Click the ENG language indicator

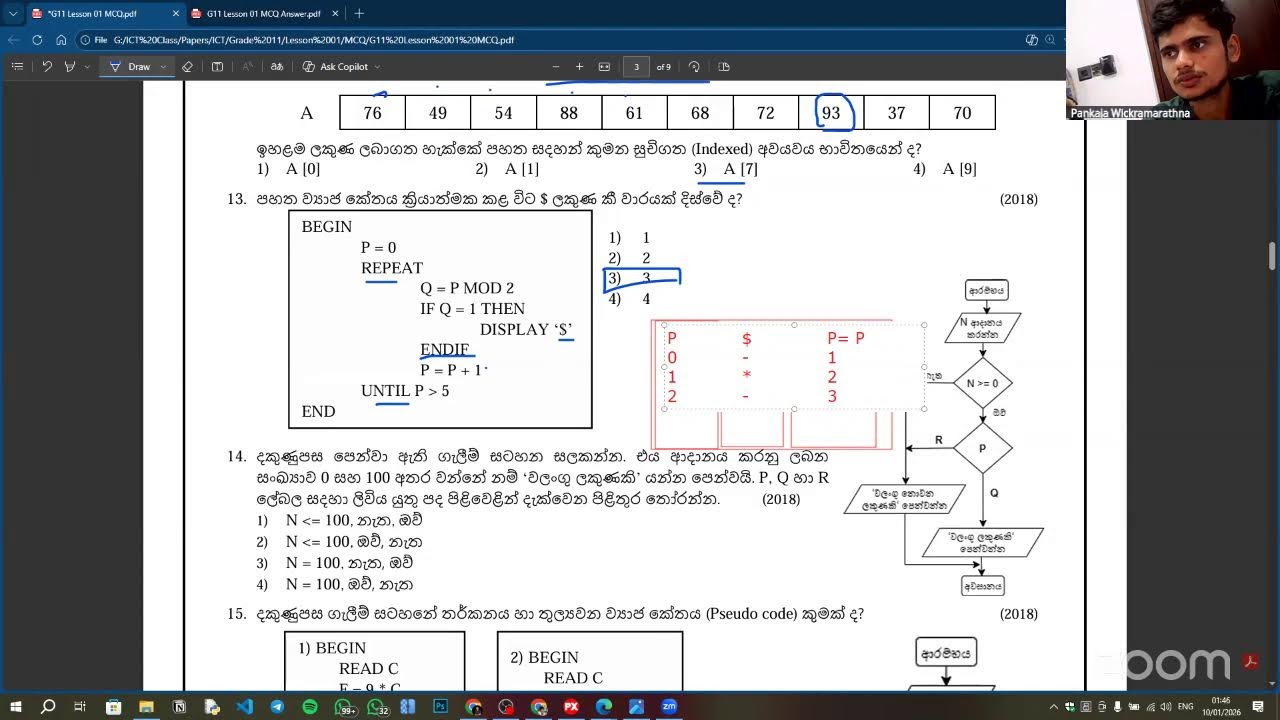1186,707
